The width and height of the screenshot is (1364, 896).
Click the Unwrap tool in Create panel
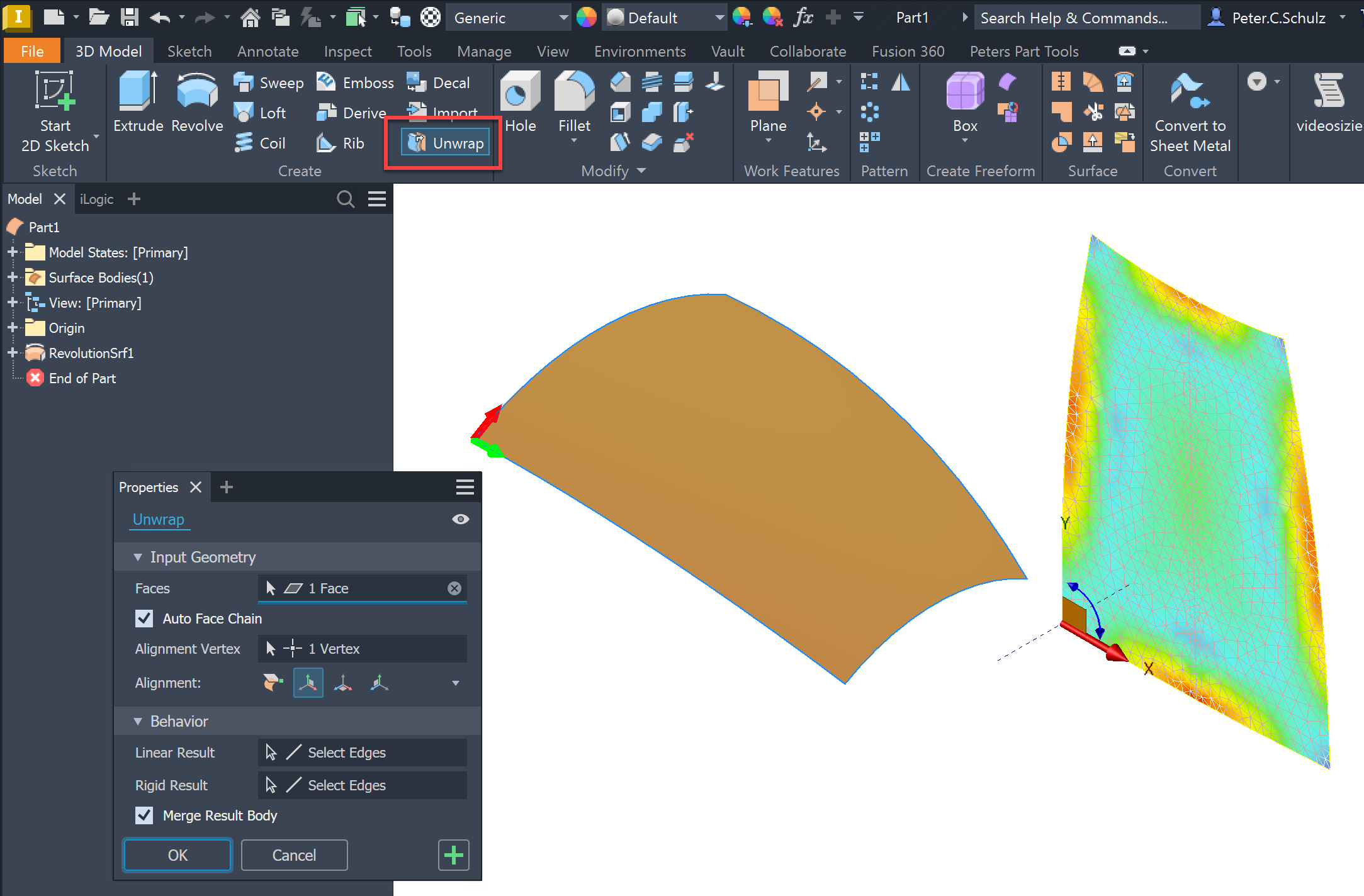(446, 143)
